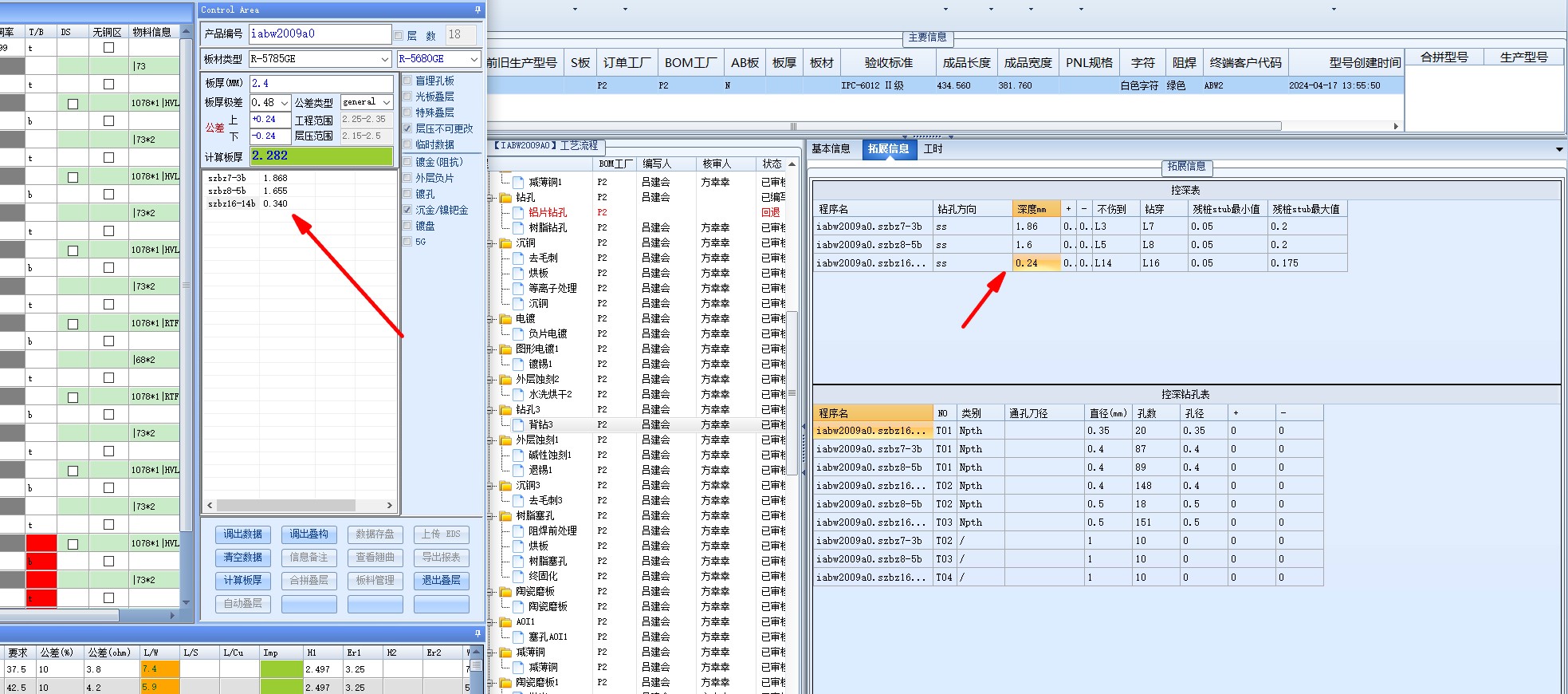Click document icon of 铝片钻孔 step
Image resolution: width=1568 pixels, height=694 pixels.
[519, 212]
